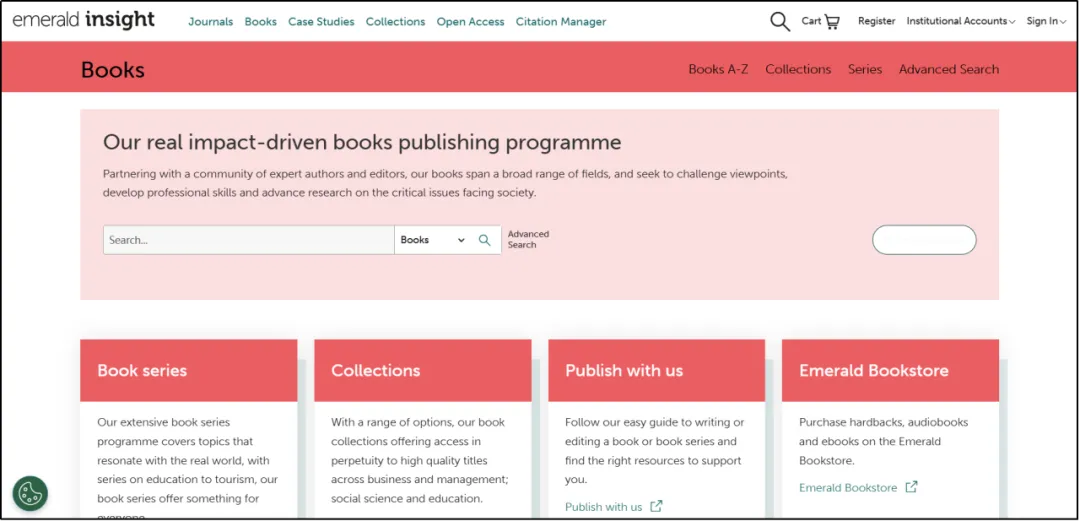The height and width of the screenshot is (521, 1080).
Task: Expand the Institutional Accounts dropdown
Action: click(x=961, y=21)
